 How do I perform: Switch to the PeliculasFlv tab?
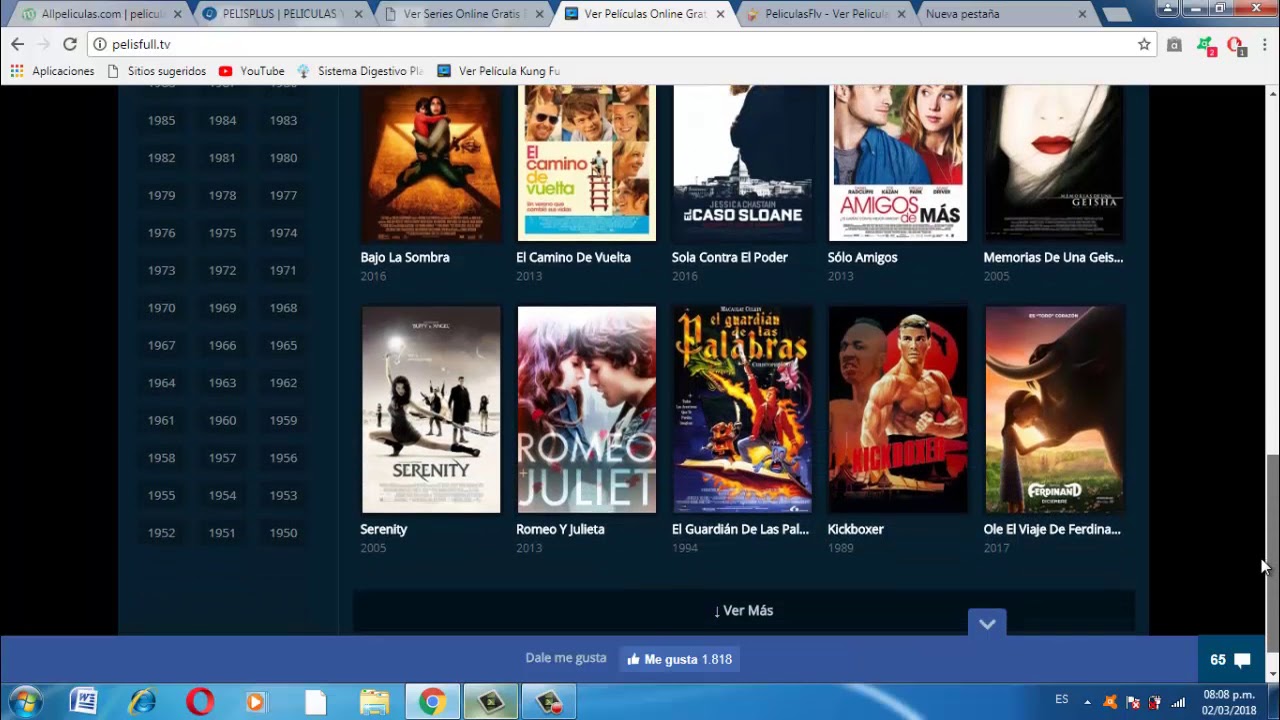pyautogui.click(x=820, y=14)
